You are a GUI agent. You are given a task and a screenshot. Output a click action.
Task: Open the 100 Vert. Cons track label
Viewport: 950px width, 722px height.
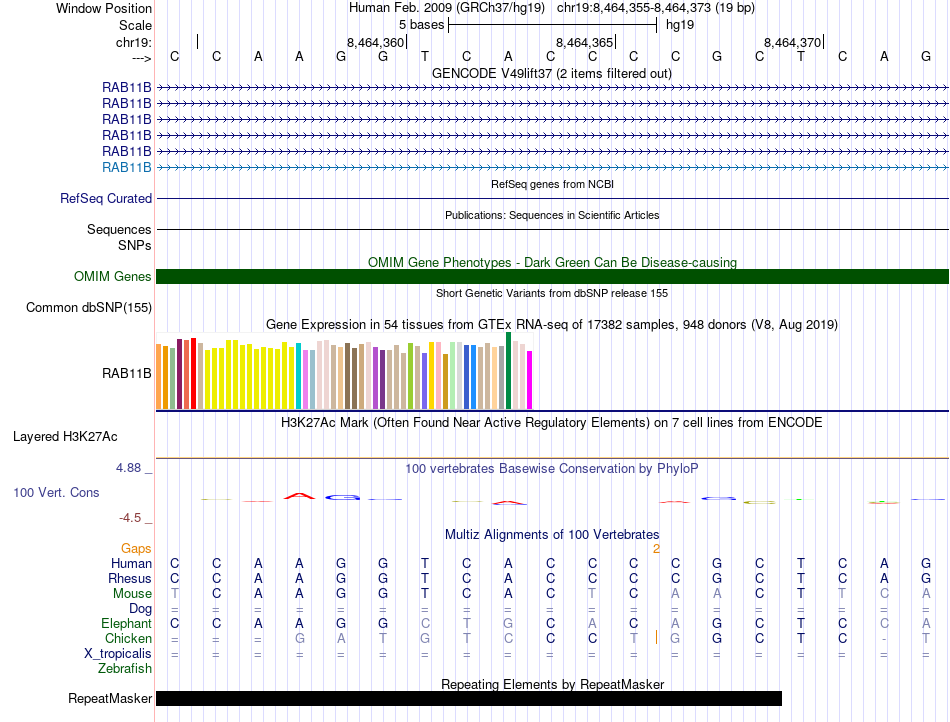click(x=56, y=492)
